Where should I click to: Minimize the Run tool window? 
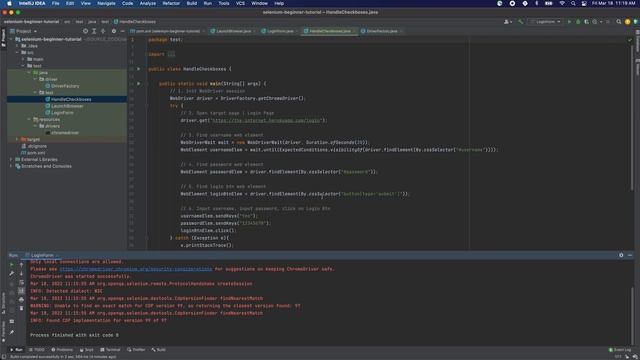click(630, 255)
